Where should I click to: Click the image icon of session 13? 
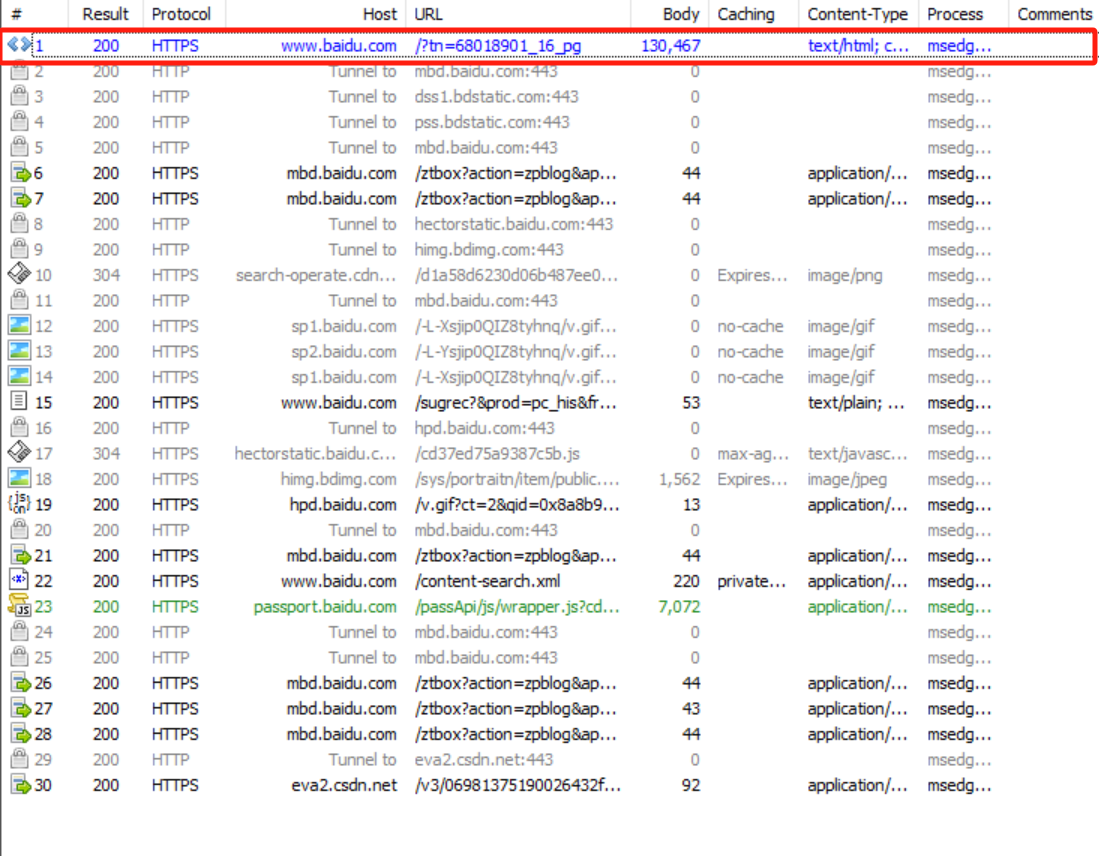point(19,351)
